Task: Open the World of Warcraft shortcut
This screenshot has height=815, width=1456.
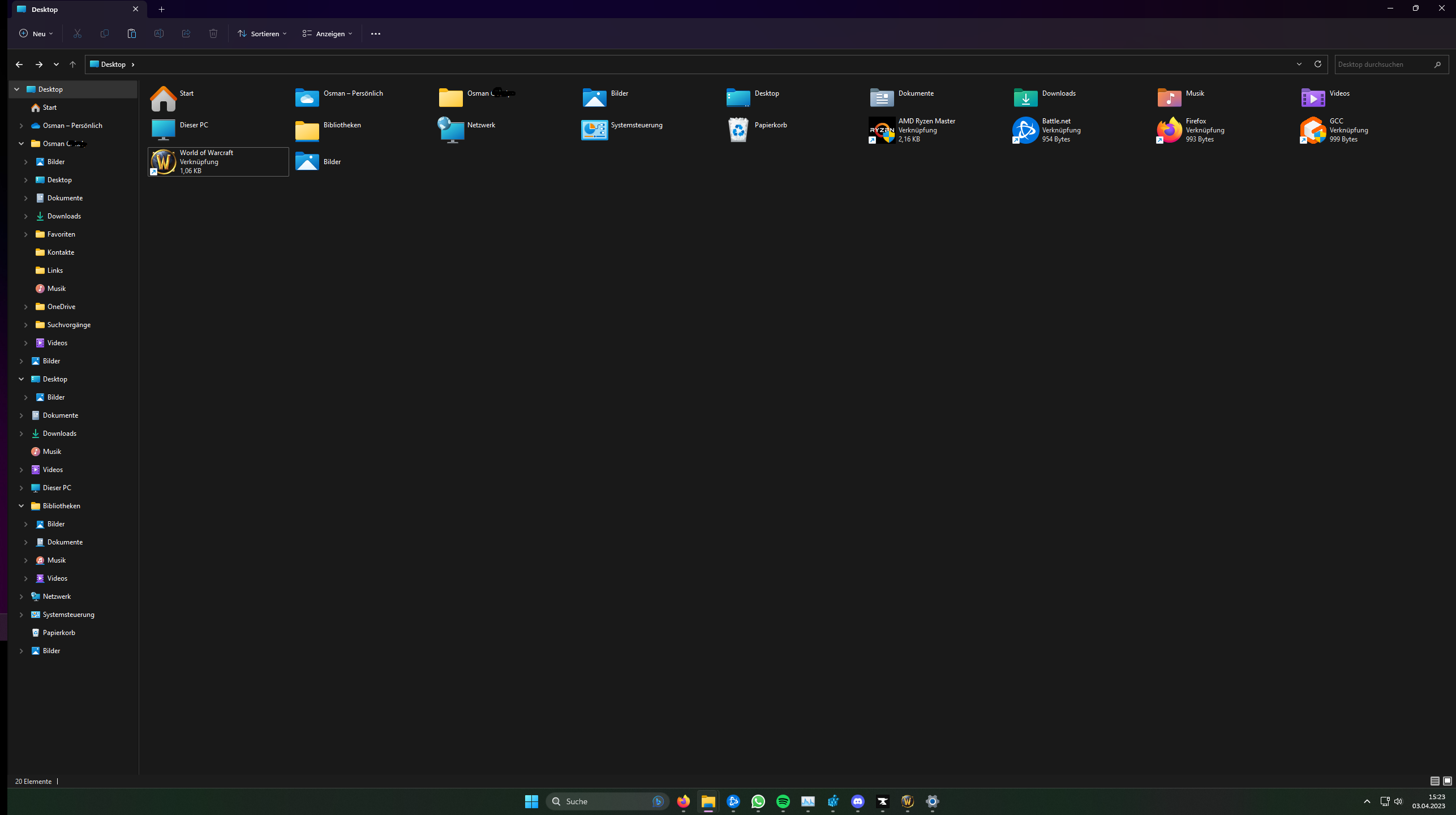Action: (x=164, y=162)
